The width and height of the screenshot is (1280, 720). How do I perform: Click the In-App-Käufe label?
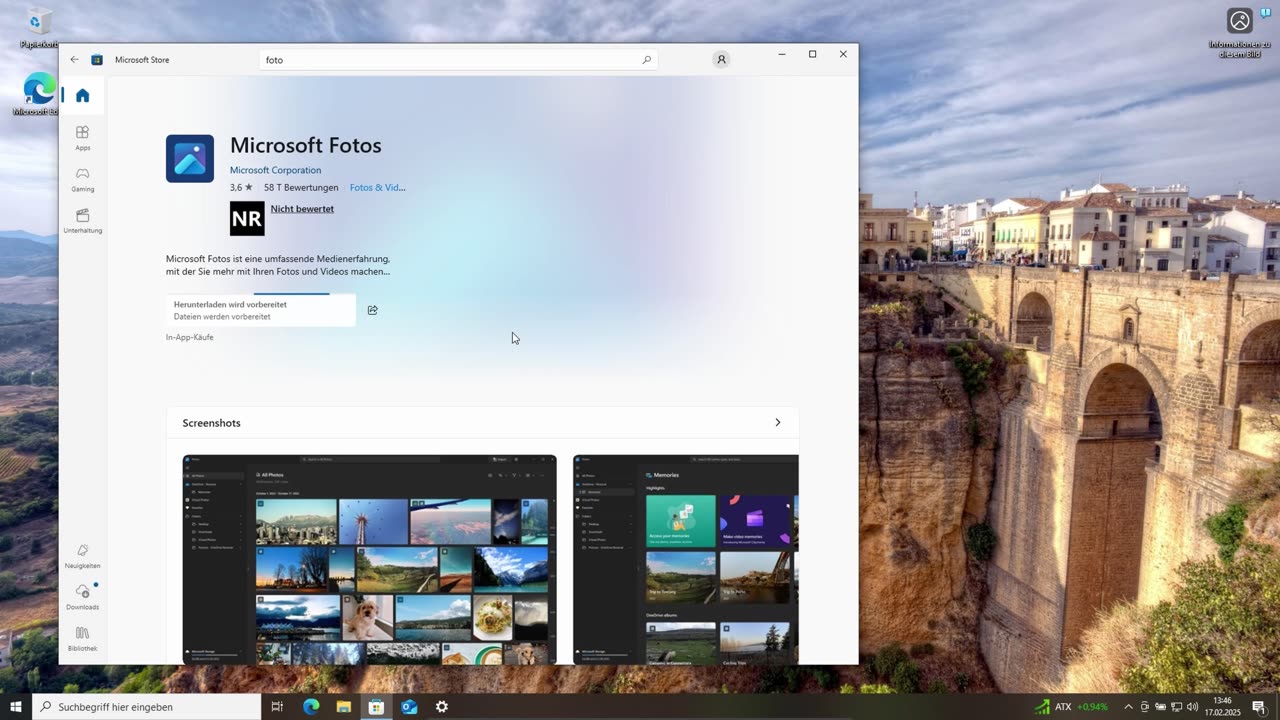189,337
